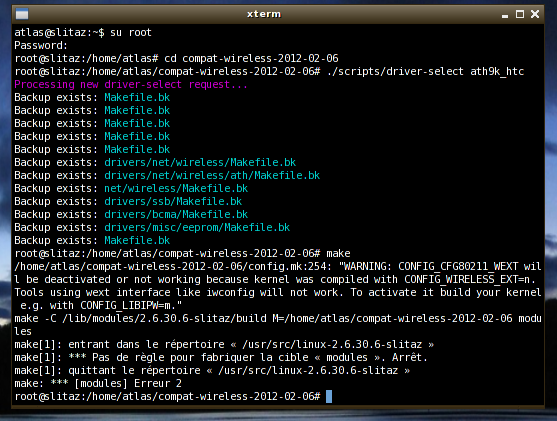Click the blue terminal cursor block
Image resolution: width=557 pixels, height=421 pixels.
pos(329,396)
